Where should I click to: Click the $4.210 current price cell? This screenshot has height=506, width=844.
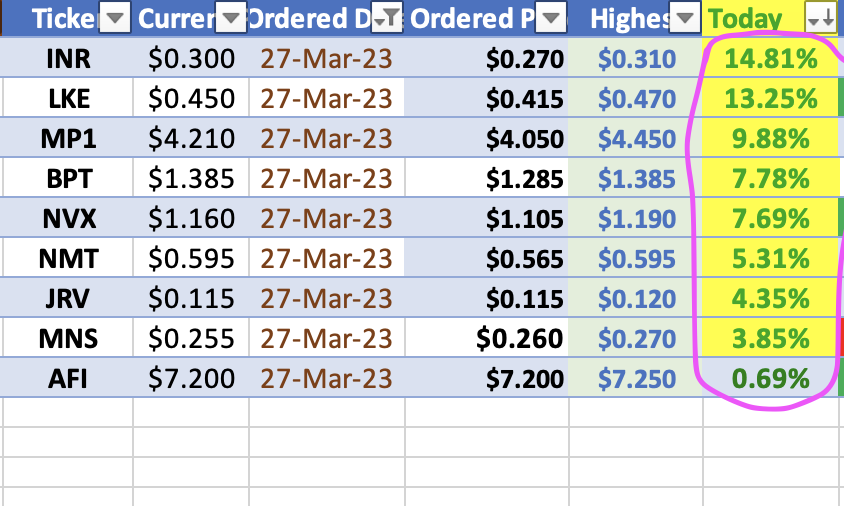click(191, 138)
